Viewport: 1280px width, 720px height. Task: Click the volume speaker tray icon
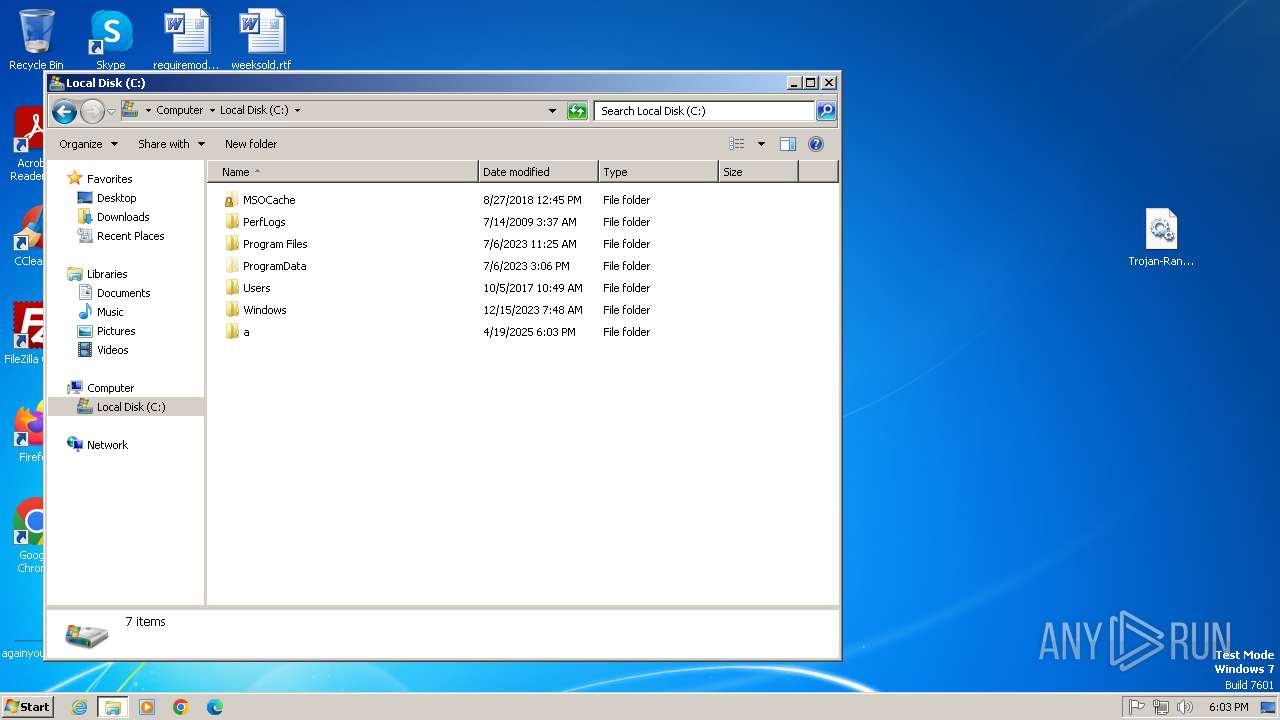click(1185, 707)
